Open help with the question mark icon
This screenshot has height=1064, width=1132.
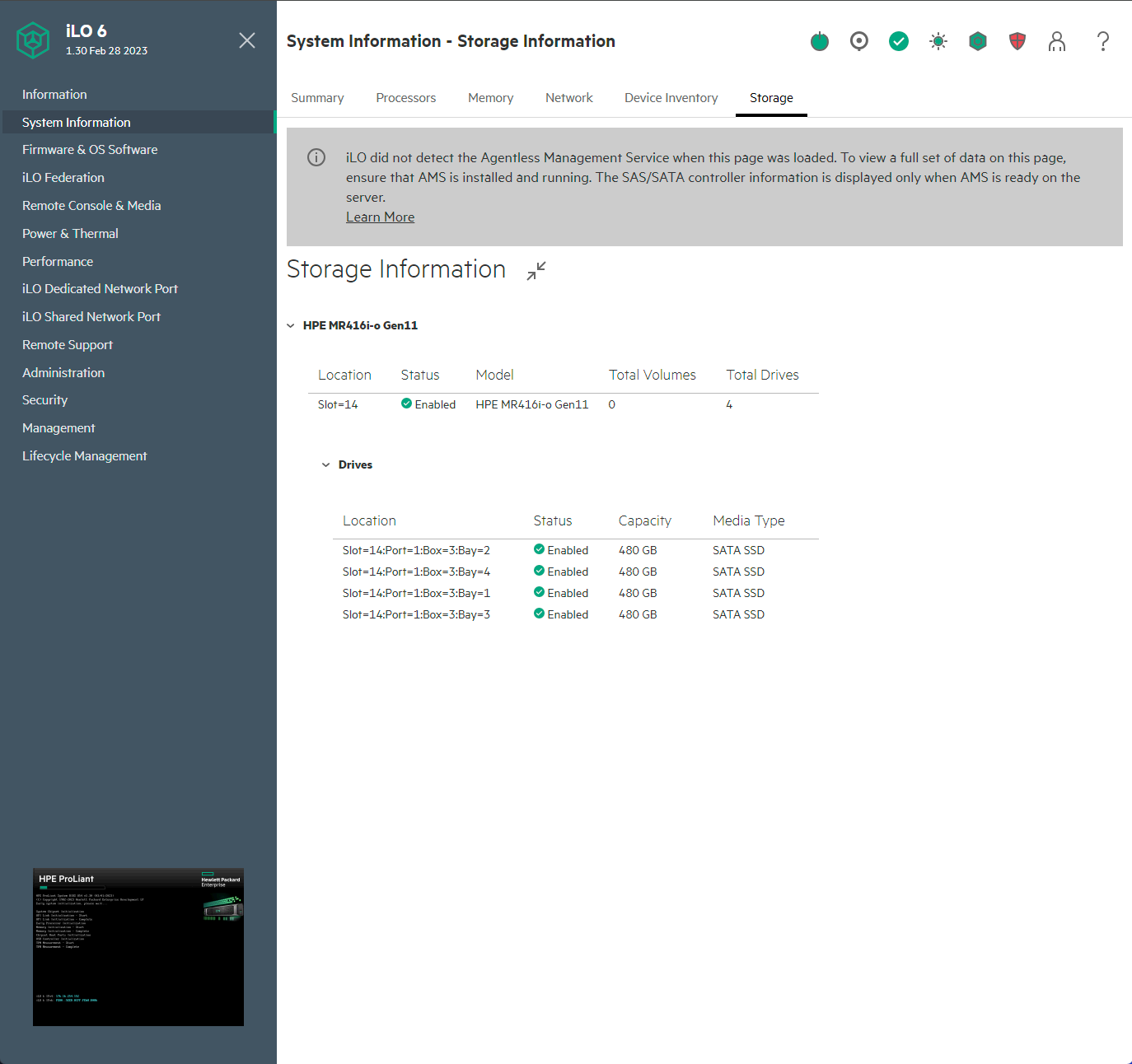click(x=1102, y=41)
